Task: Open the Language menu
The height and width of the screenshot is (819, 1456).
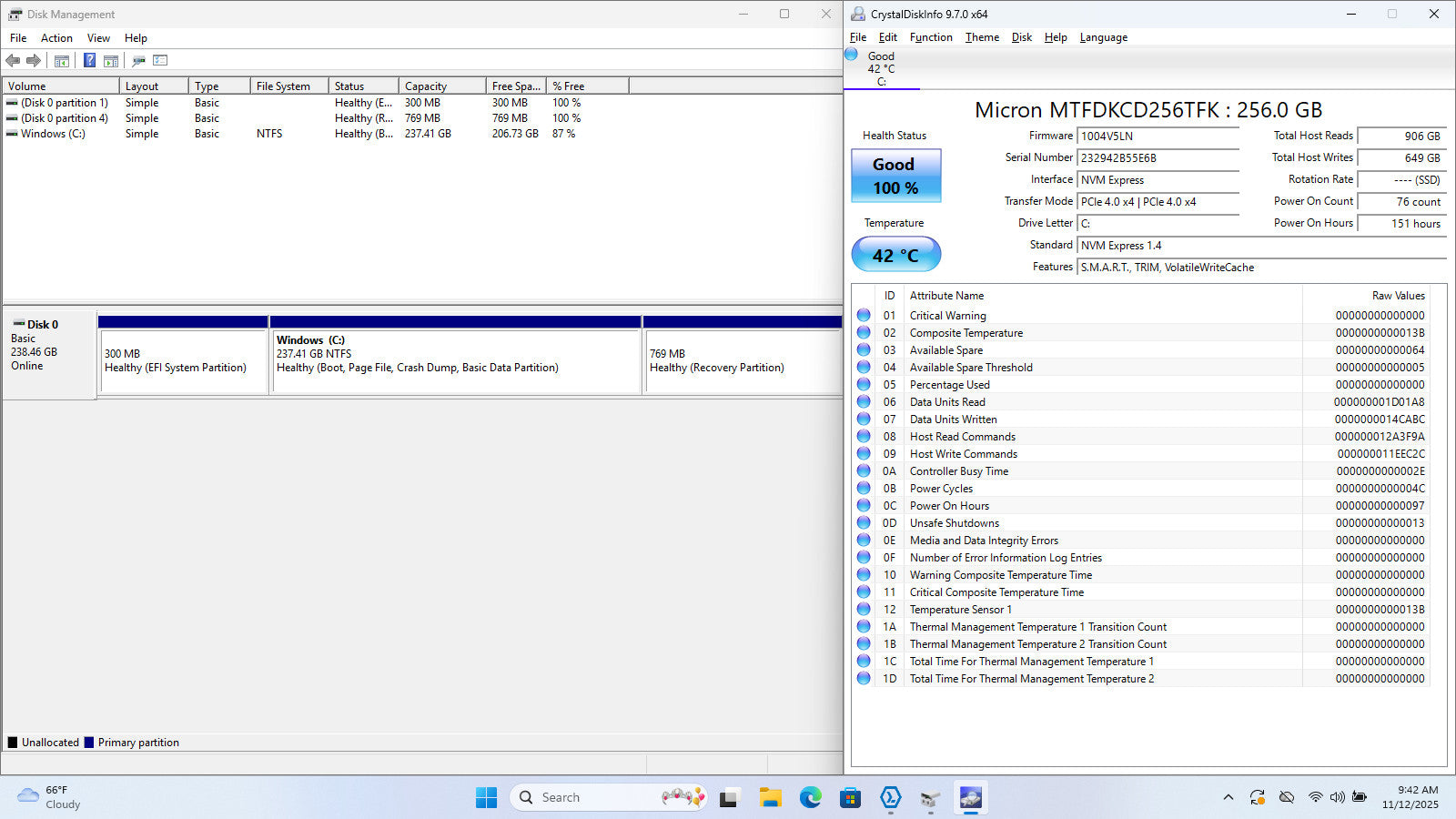Action: pos(1103,37)
